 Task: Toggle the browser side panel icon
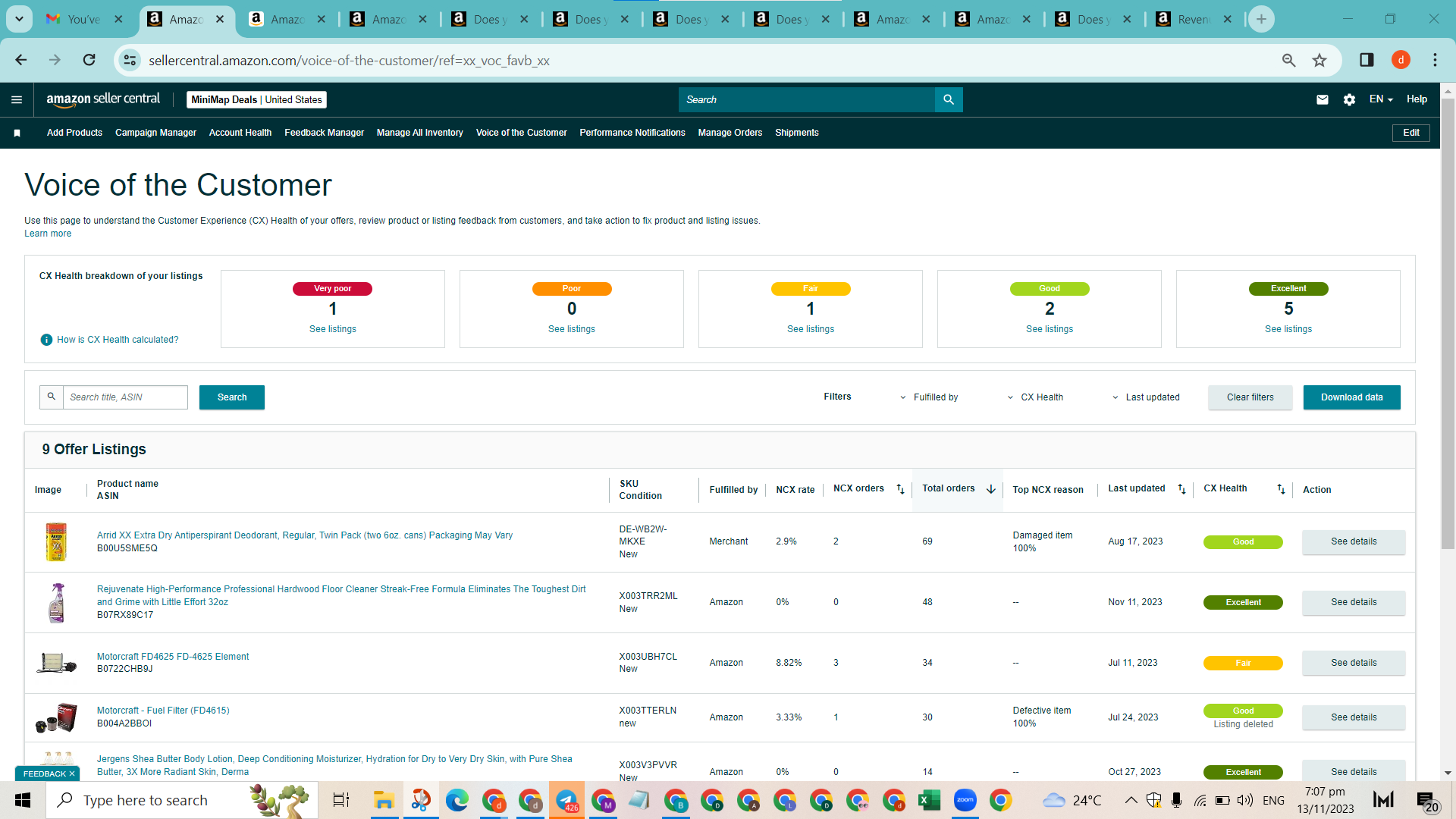click(x=1367, y=60)
